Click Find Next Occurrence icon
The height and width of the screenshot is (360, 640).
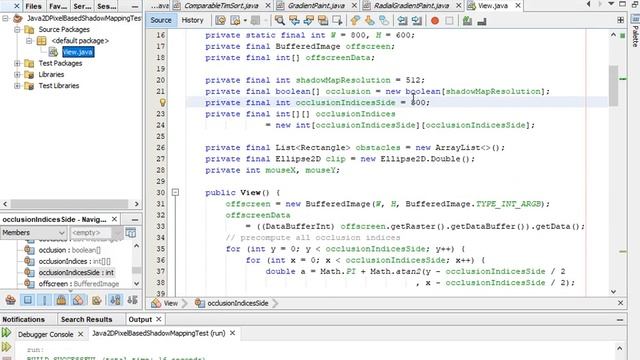(309, 20)
